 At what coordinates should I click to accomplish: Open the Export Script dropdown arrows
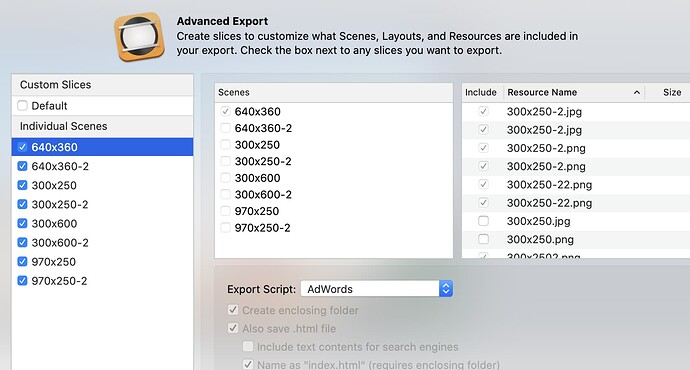[x=446, y=289]
